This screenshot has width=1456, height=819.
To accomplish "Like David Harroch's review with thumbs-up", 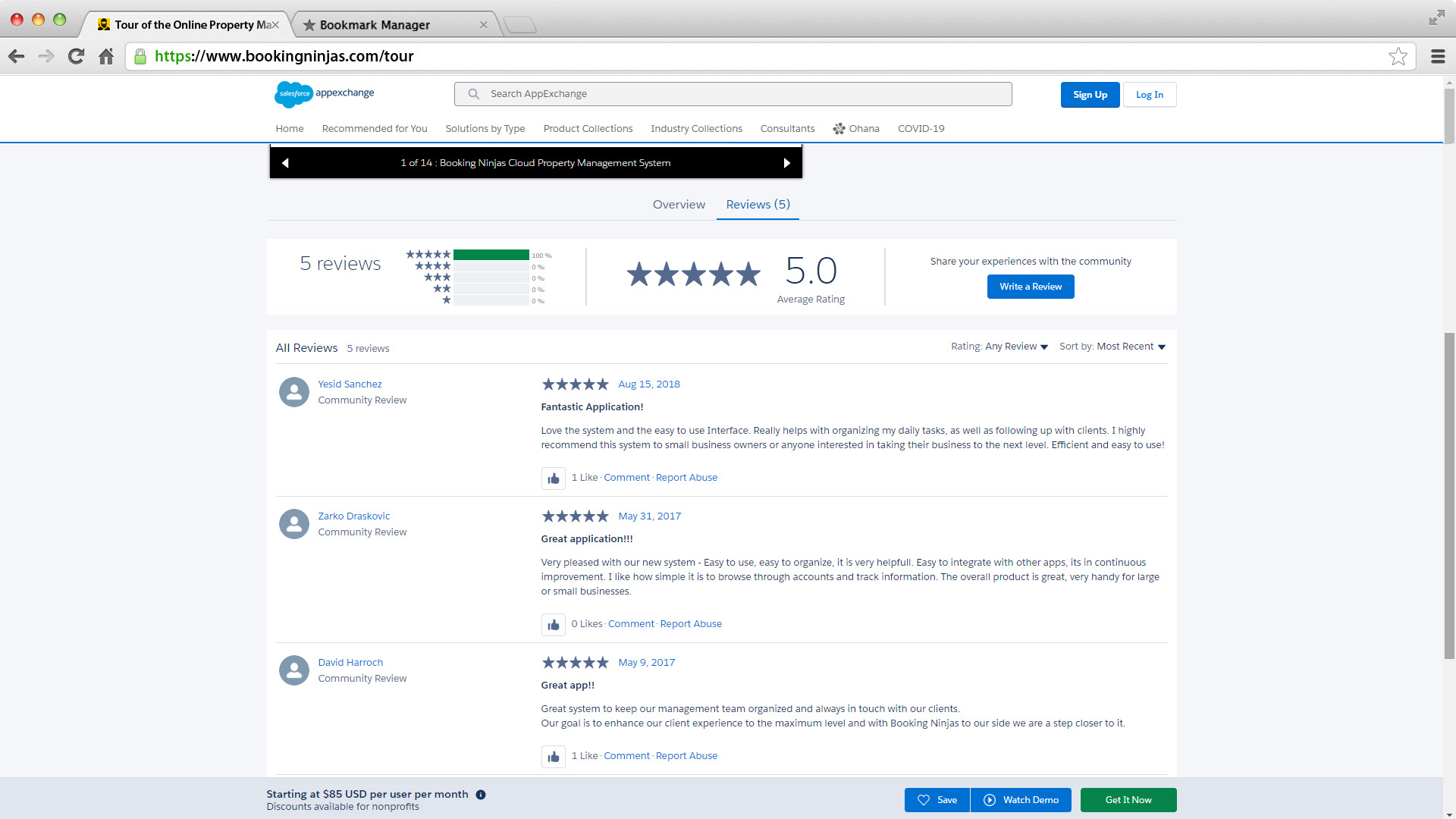I will pyautogui.click(x=554, y=757).
